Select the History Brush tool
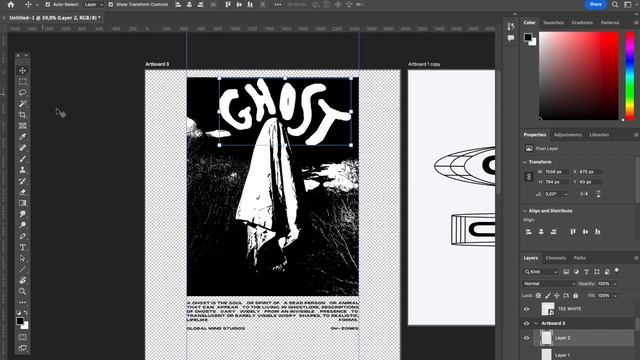 coord(22,181)
